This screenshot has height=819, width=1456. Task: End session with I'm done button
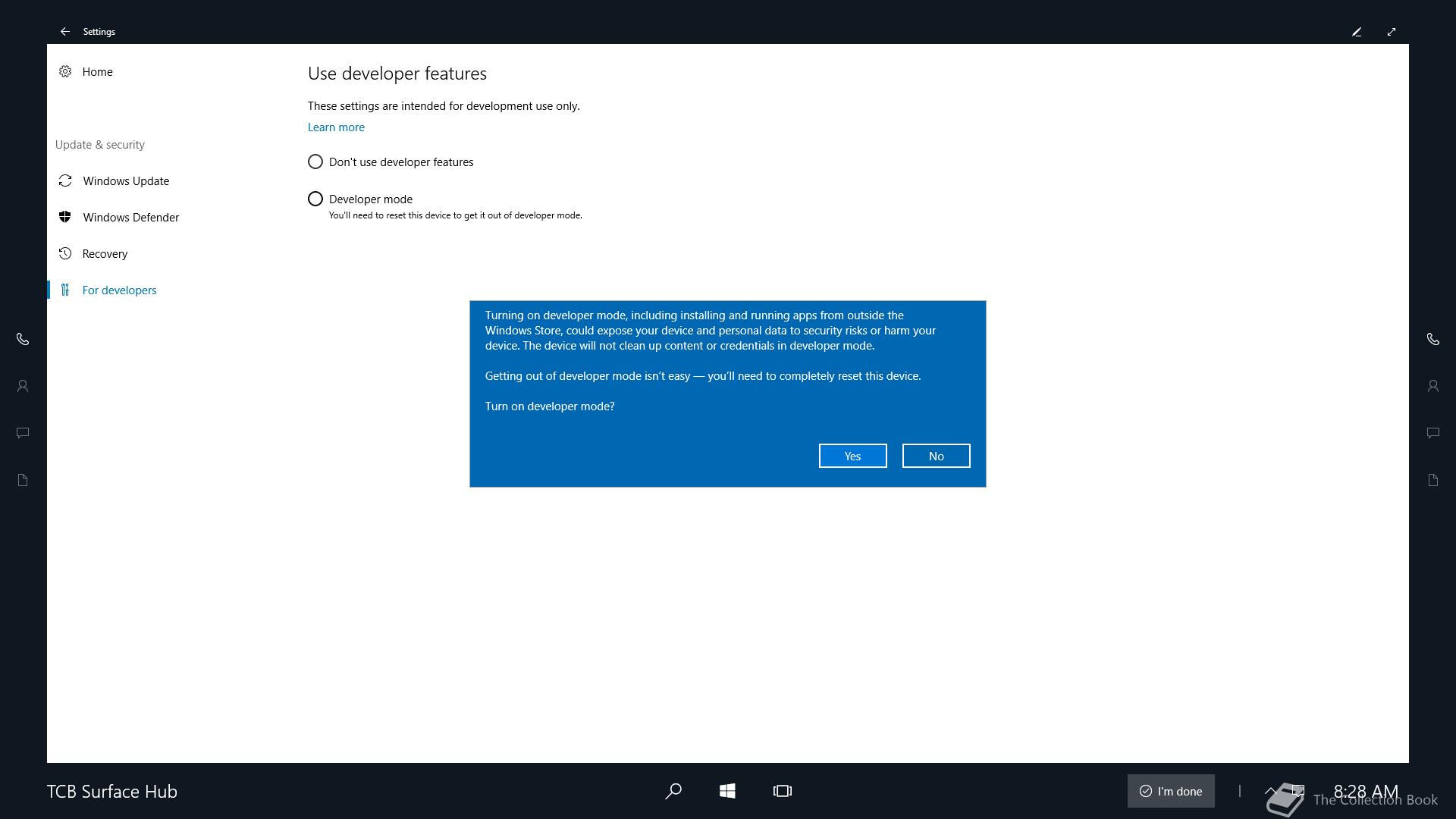point(1171,791)
